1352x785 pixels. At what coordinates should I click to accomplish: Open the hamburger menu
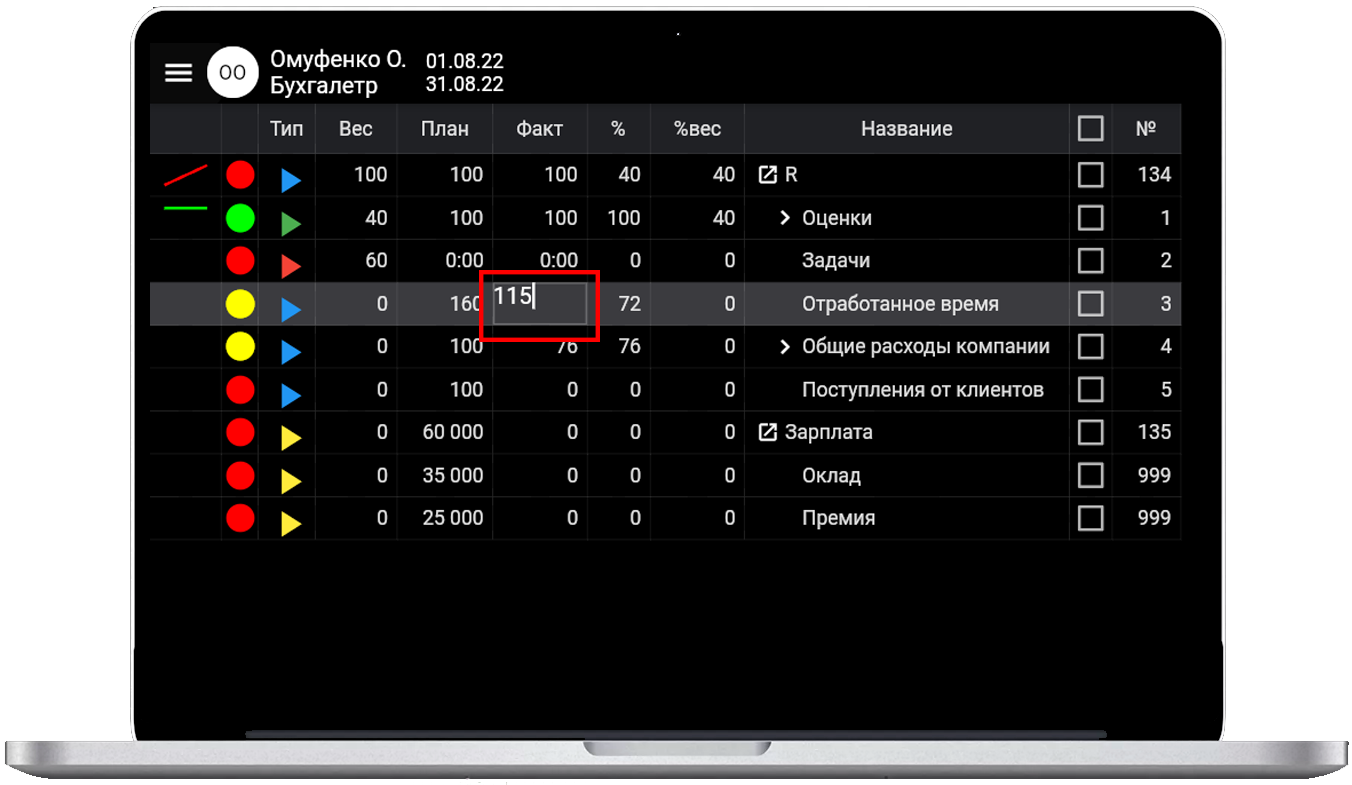coord(178,73)
